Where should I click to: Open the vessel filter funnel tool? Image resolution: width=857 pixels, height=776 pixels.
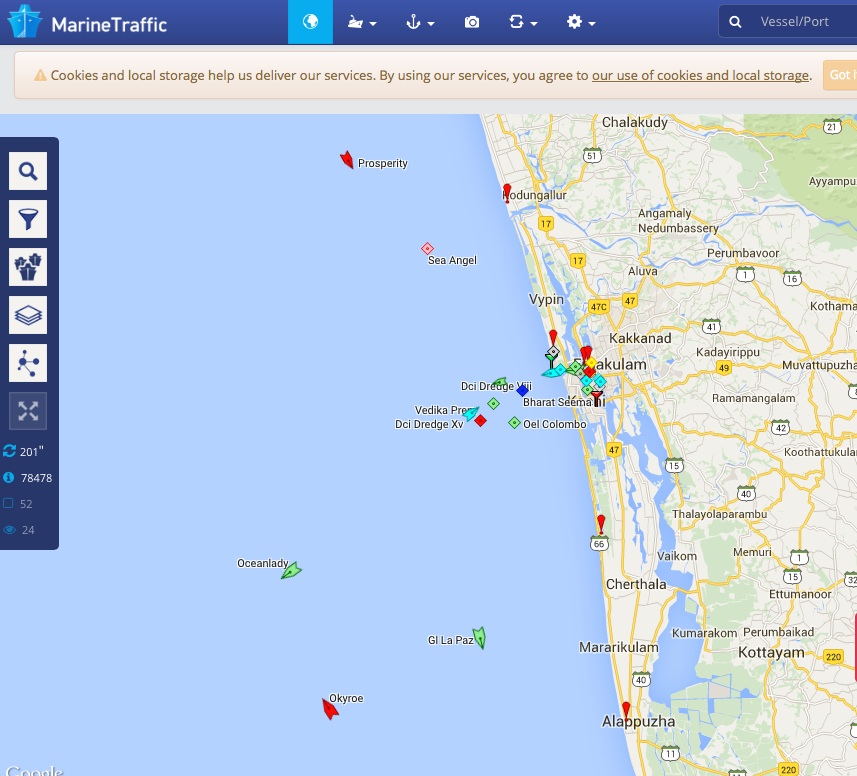[28, 219]
